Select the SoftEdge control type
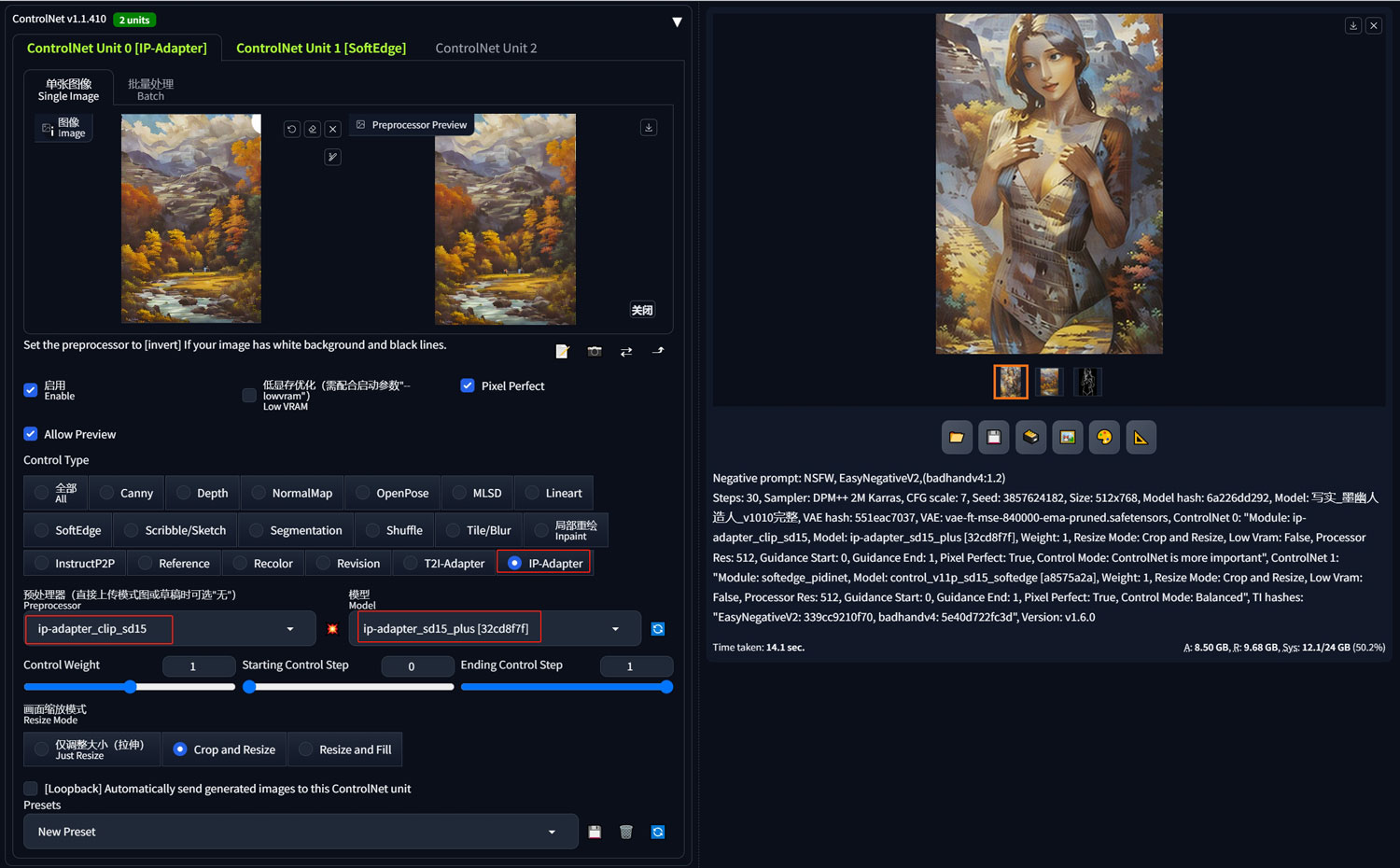This screenshot has height=868, width=1400. (68, 530)
